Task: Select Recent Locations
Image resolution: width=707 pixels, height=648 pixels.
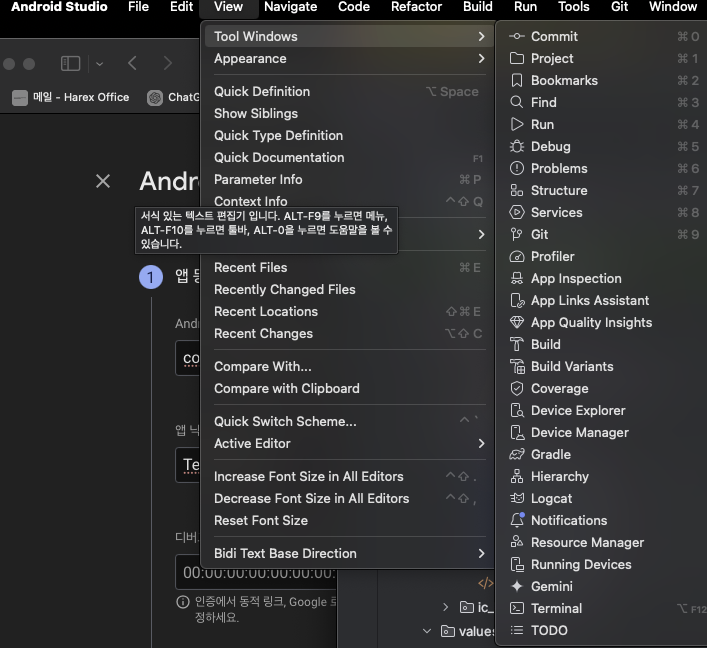Action: pyautogui.click(x=348, y=312)
